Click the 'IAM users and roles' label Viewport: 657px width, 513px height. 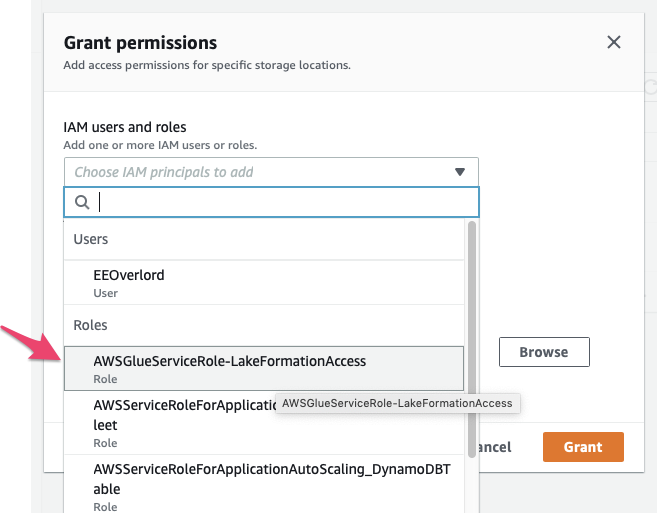click(125, 127)
